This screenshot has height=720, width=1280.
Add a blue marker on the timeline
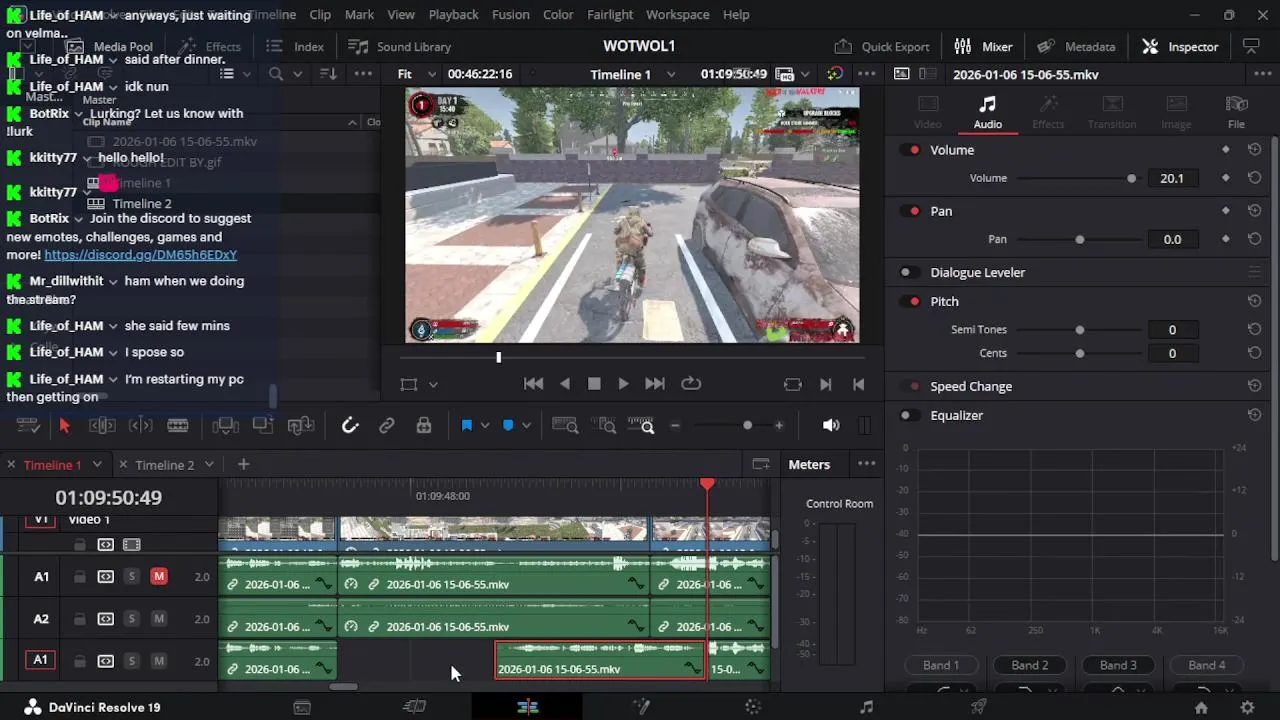pos(508,426)
